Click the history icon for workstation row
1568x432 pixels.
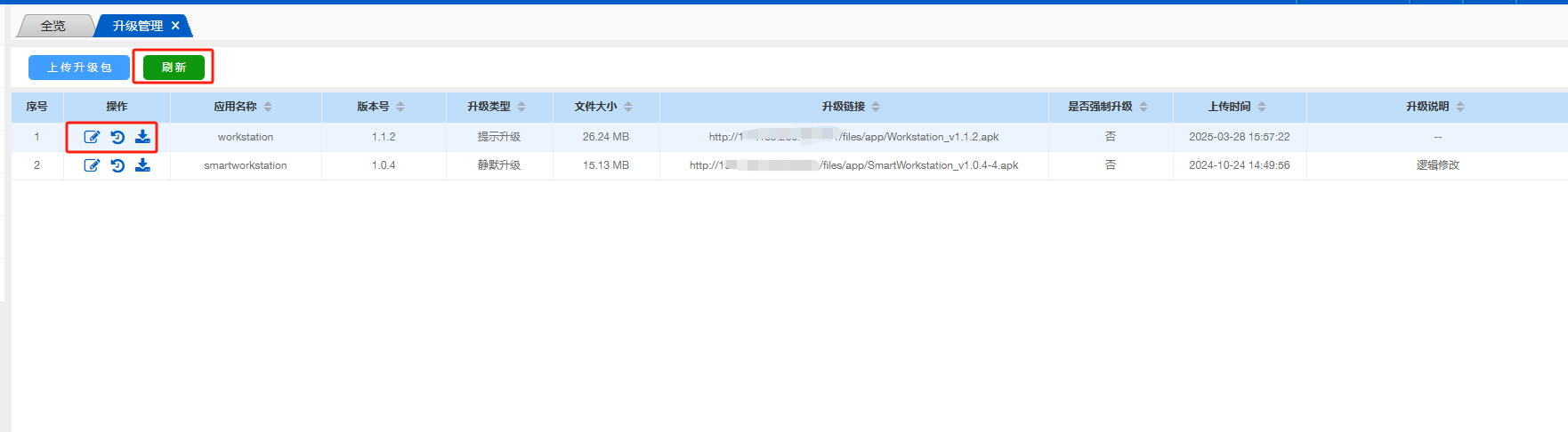click(x=117, y=137)
